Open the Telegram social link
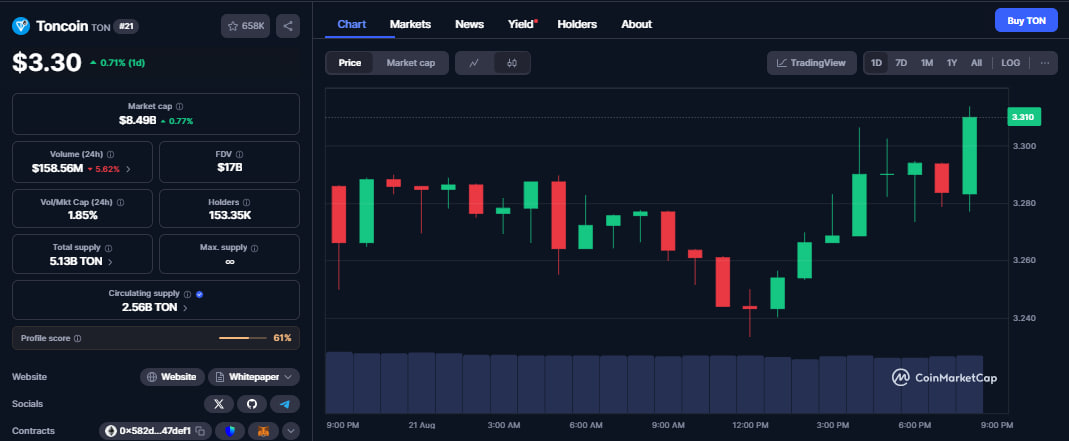The width and height of the screenshot is (1069, 441). pos(285,404)
